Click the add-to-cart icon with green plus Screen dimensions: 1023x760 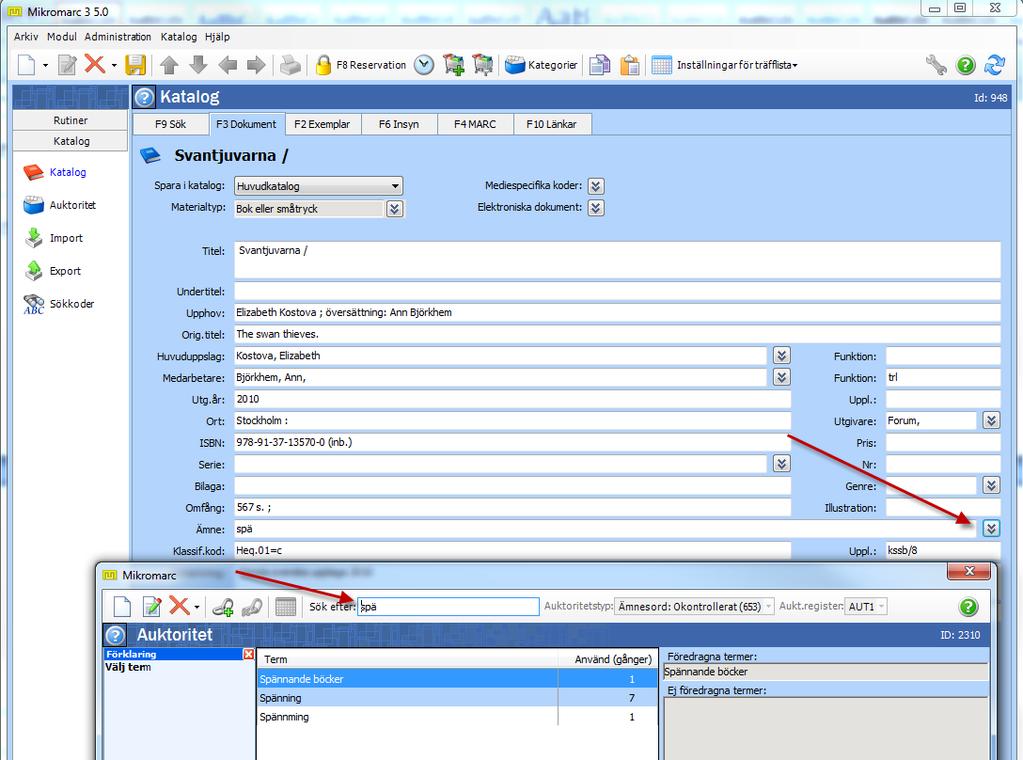pos(453,65)
